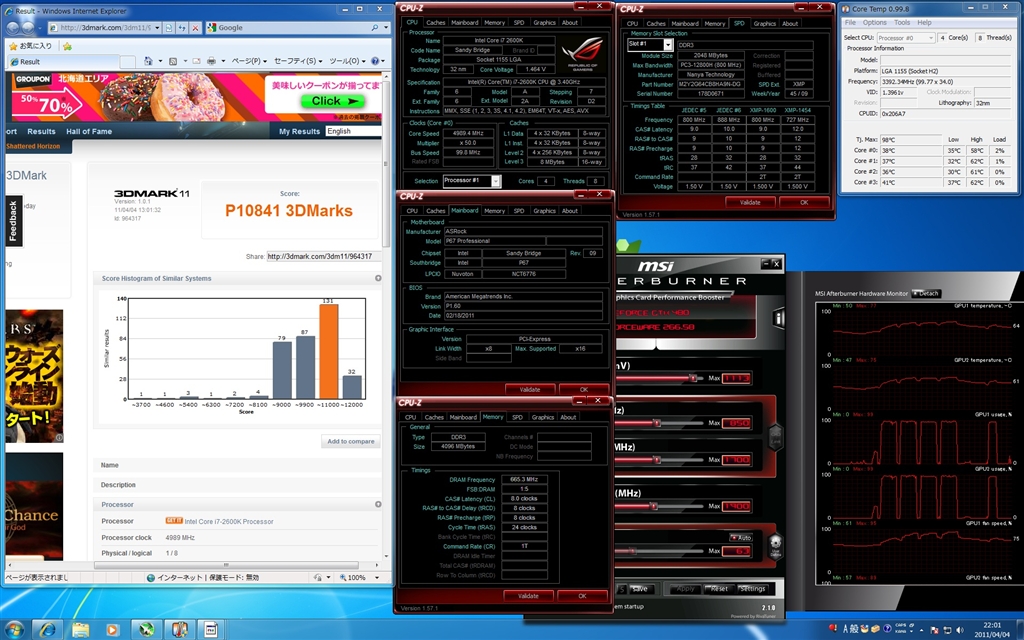Click Validate in the mainboard CPU-Z window

click(530, 389)
